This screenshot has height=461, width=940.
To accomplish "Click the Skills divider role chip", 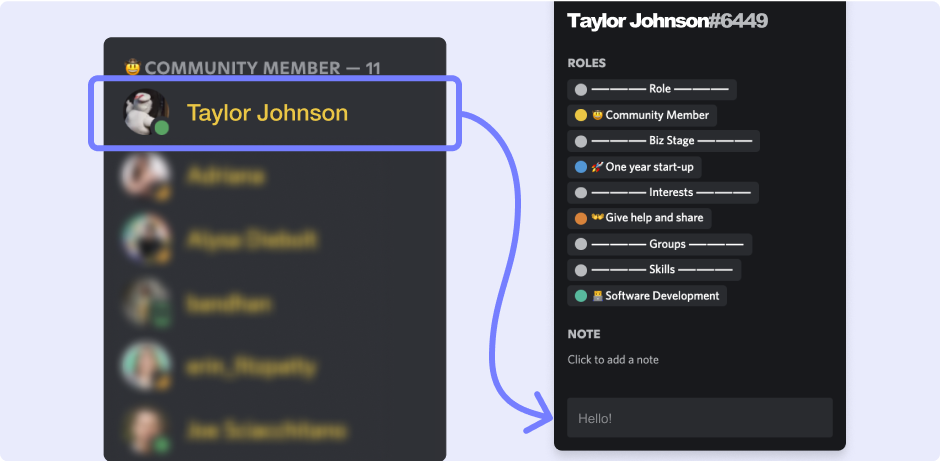I will point(654,270).
